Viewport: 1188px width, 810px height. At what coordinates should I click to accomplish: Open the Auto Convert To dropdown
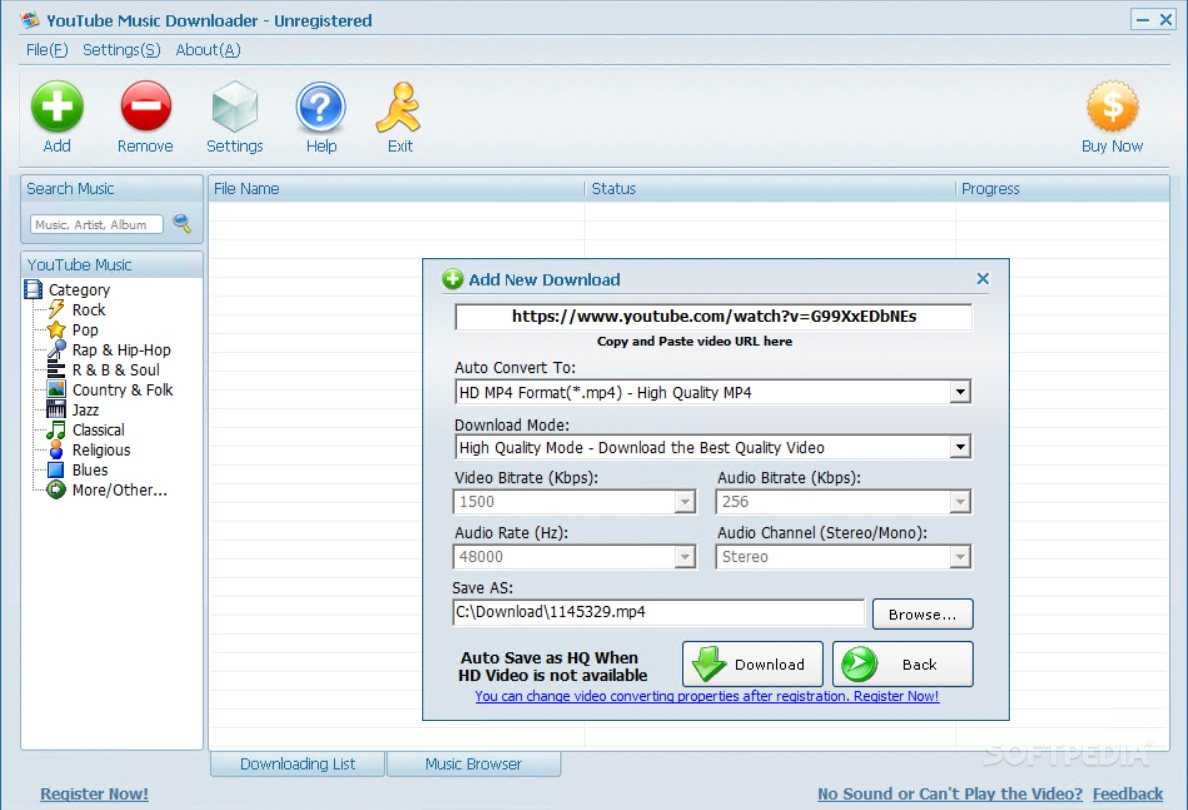960,392
